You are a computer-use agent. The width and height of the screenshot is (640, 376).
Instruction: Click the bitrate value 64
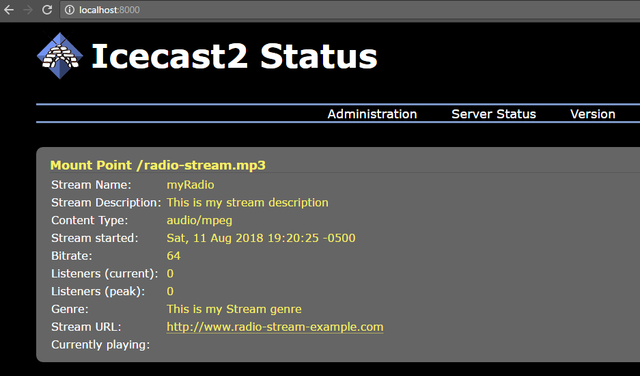click(x=173, y=256)
